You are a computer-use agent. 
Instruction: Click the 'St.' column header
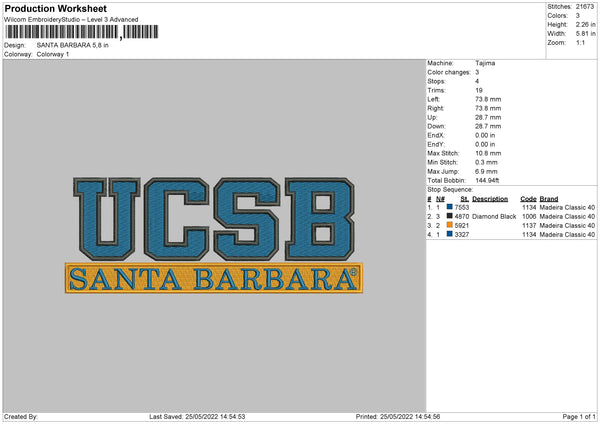click(465, 199)
